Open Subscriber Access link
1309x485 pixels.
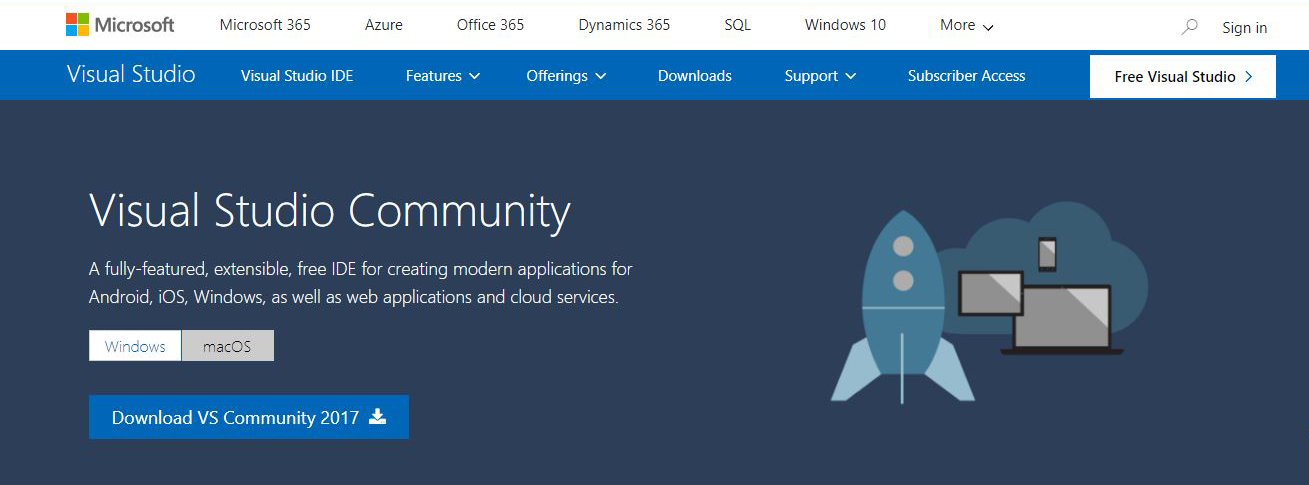click(966, 76)
